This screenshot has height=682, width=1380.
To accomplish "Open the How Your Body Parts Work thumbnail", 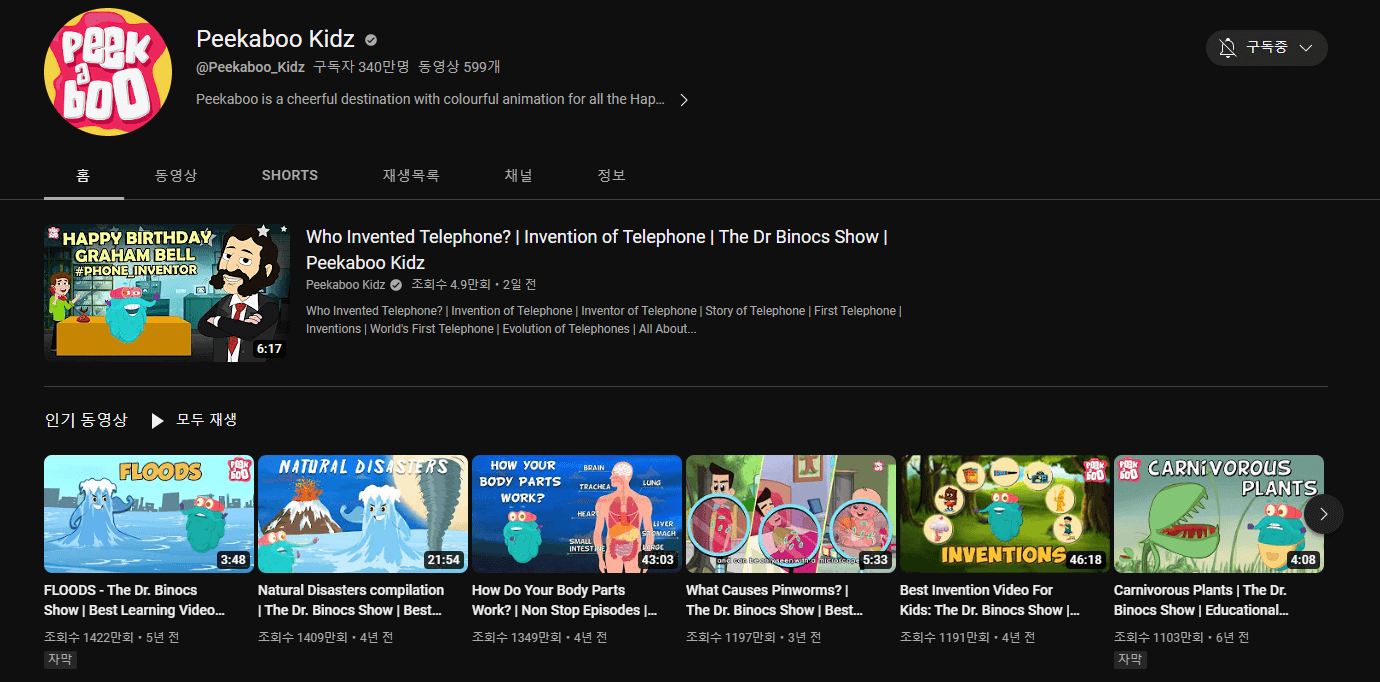I will click(x=577, y=514).
